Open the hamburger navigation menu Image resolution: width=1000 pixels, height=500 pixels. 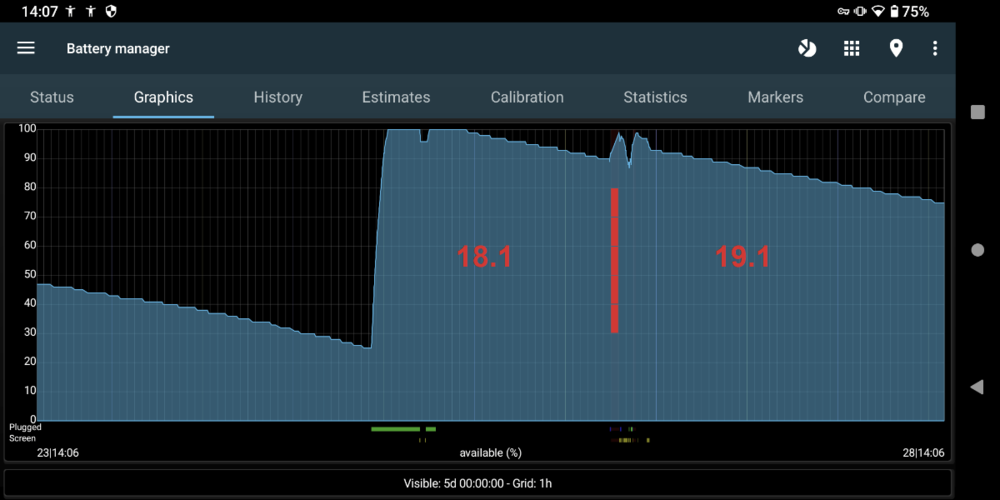pos(26,48)
